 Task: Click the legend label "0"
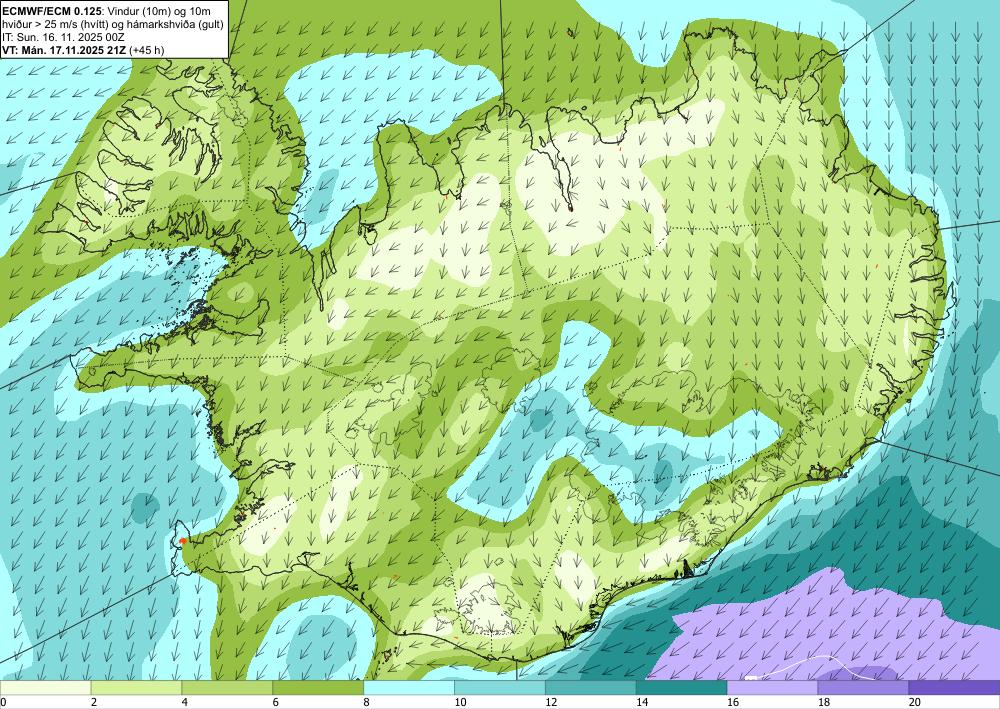click(x=3, y=703)
